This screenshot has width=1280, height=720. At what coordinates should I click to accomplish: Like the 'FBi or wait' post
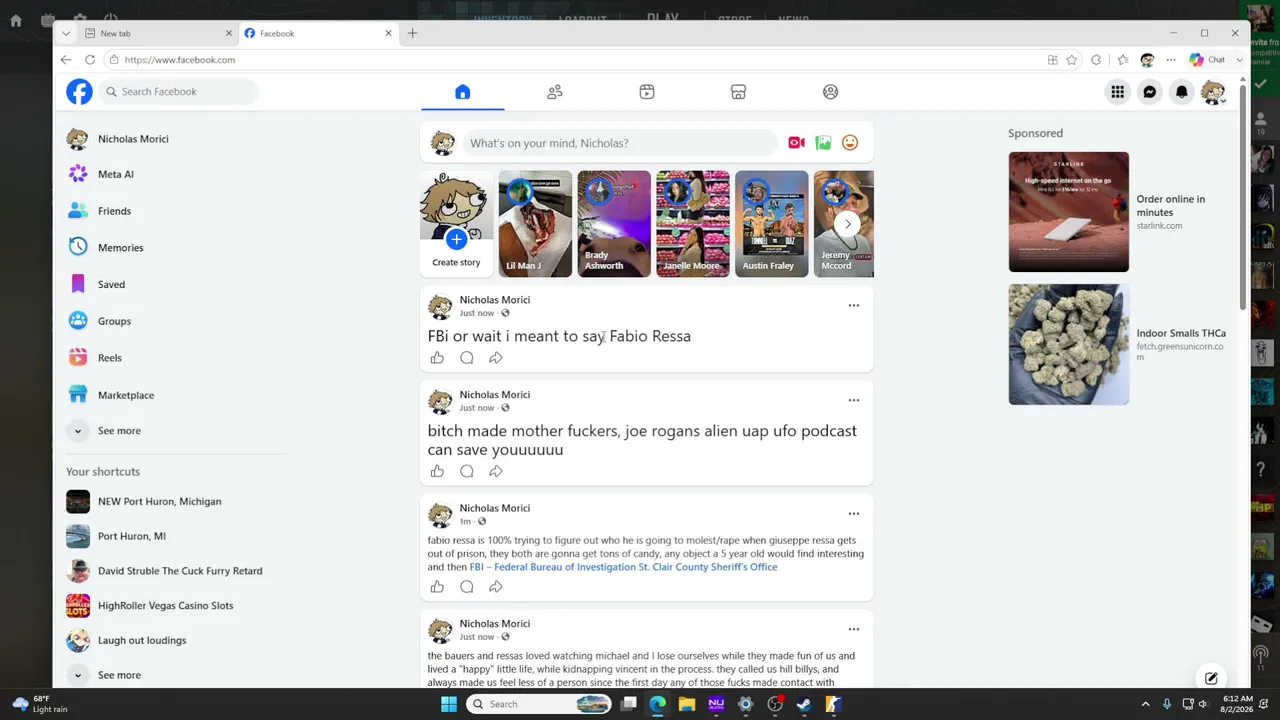click(437, 358)
